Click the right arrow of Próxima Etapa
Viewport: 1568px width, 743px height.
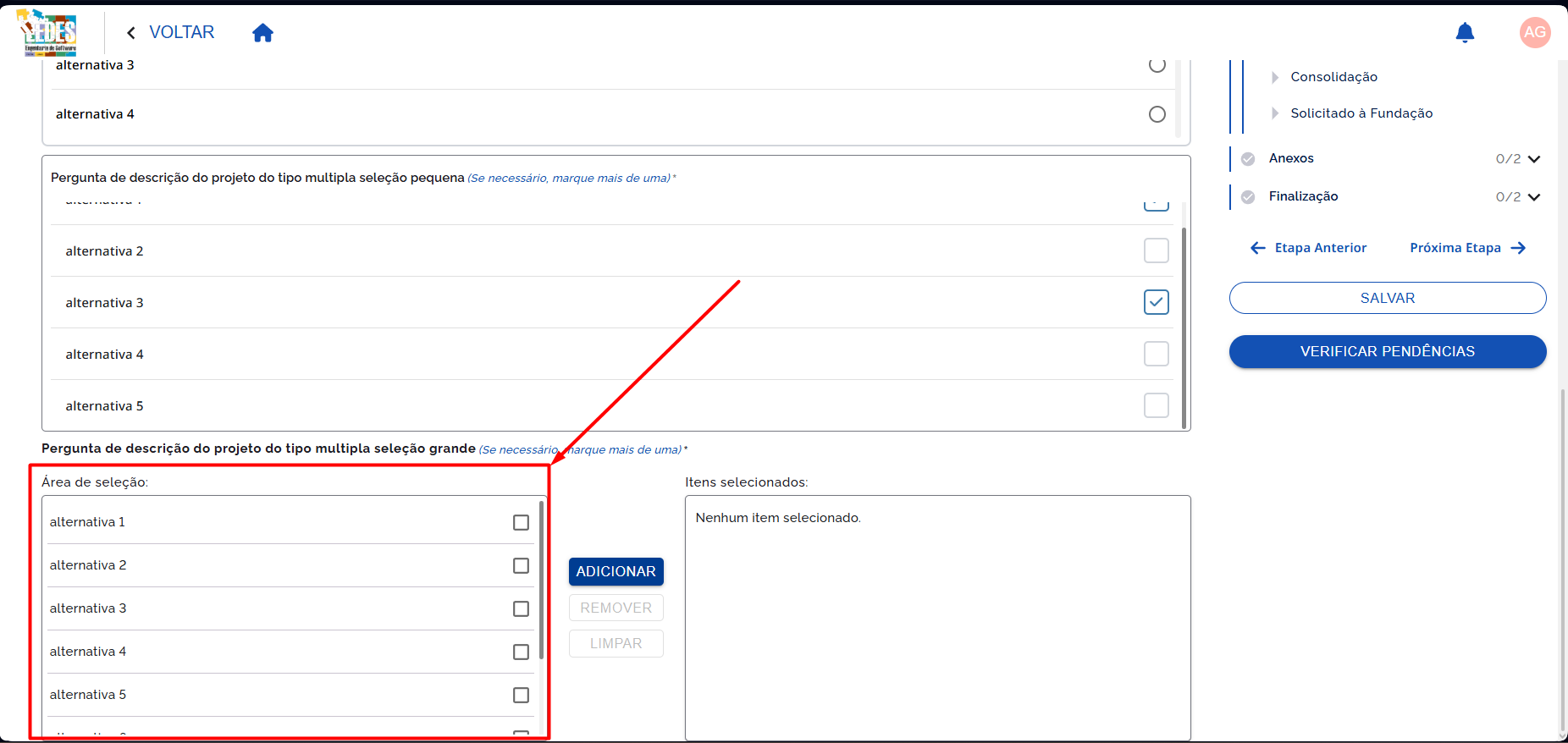pyautogui.click(x=1518, y=248)
